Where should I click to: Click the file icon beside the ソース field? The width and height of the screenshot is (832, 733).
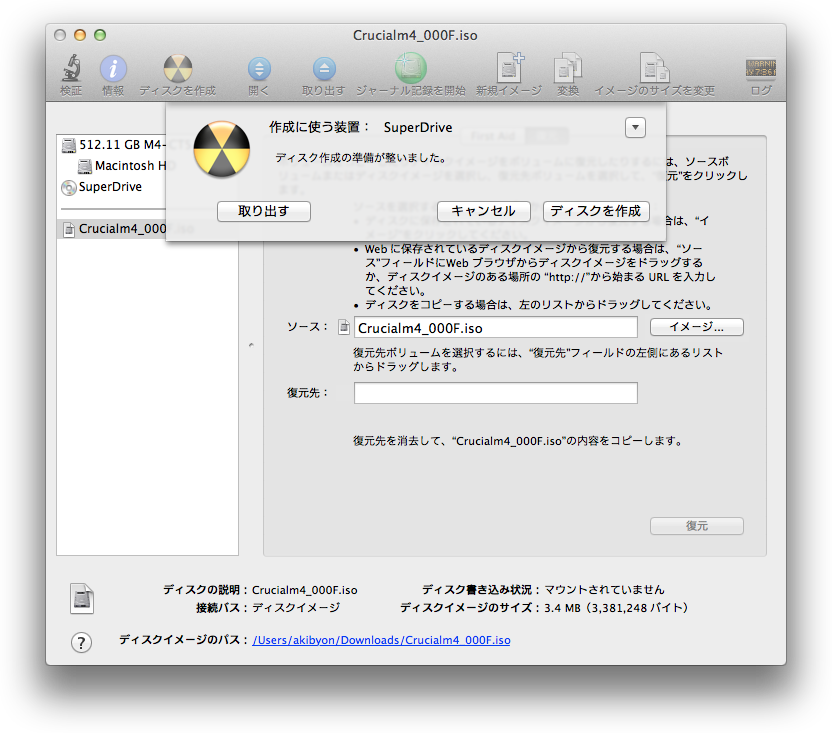pyautogui.click(x=344, y=327)
